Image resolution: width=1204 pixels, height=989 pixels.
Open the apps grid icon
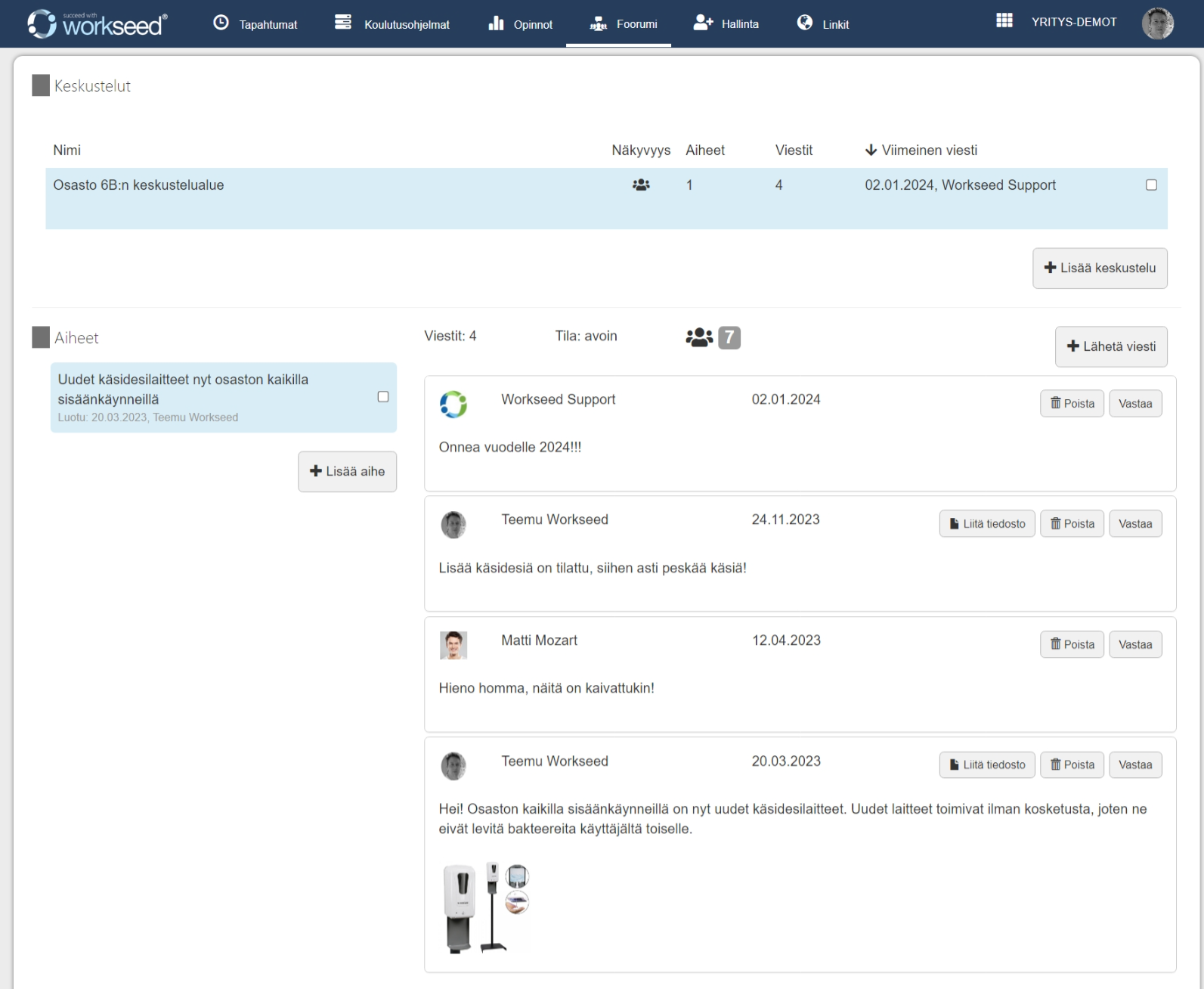(x=1004, y=21)
